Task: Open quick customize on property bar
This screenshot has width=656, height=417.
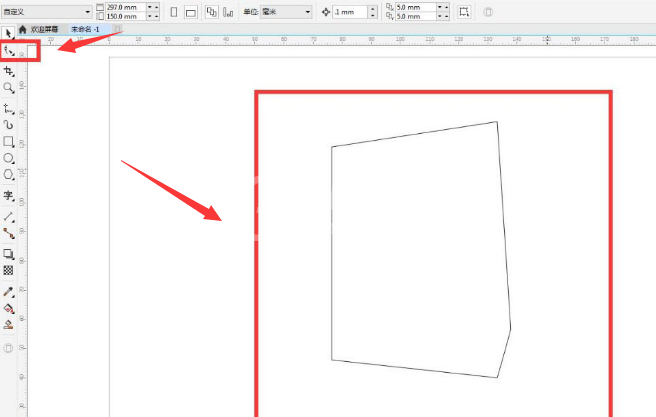Action: [x=488, y=12]
